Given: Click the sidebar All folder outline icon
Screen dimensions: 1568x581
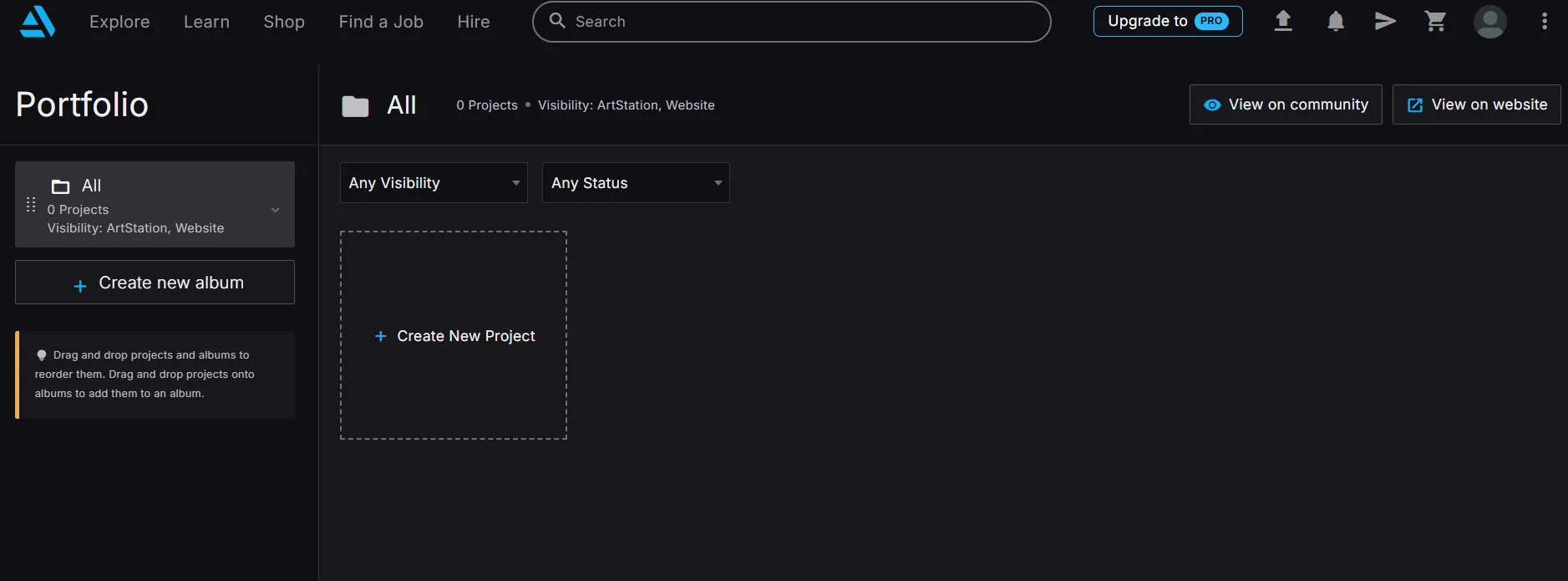Looking at the screenshot, I should [61, 186].
